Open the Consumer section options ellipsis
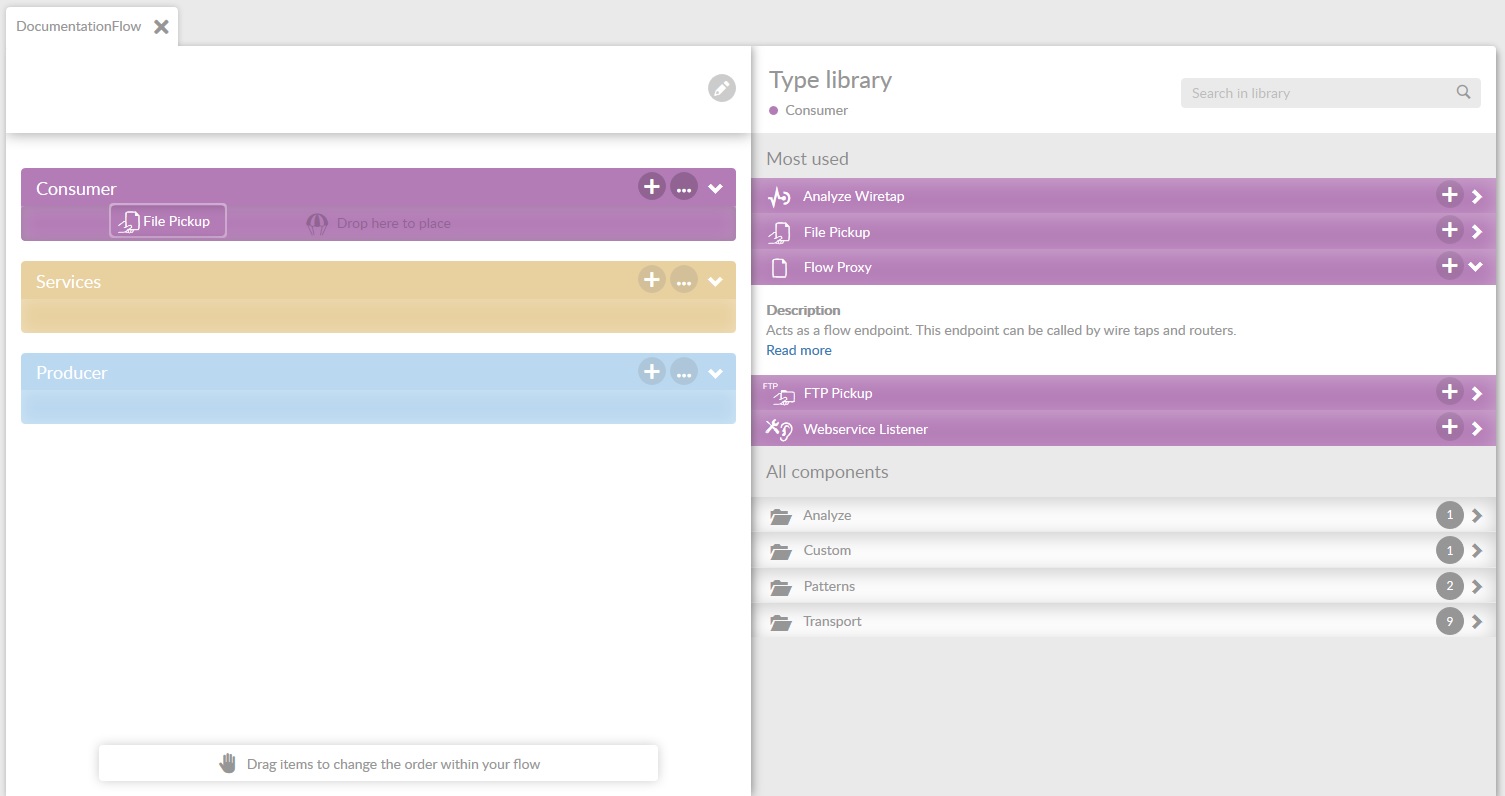 (684, 187)
